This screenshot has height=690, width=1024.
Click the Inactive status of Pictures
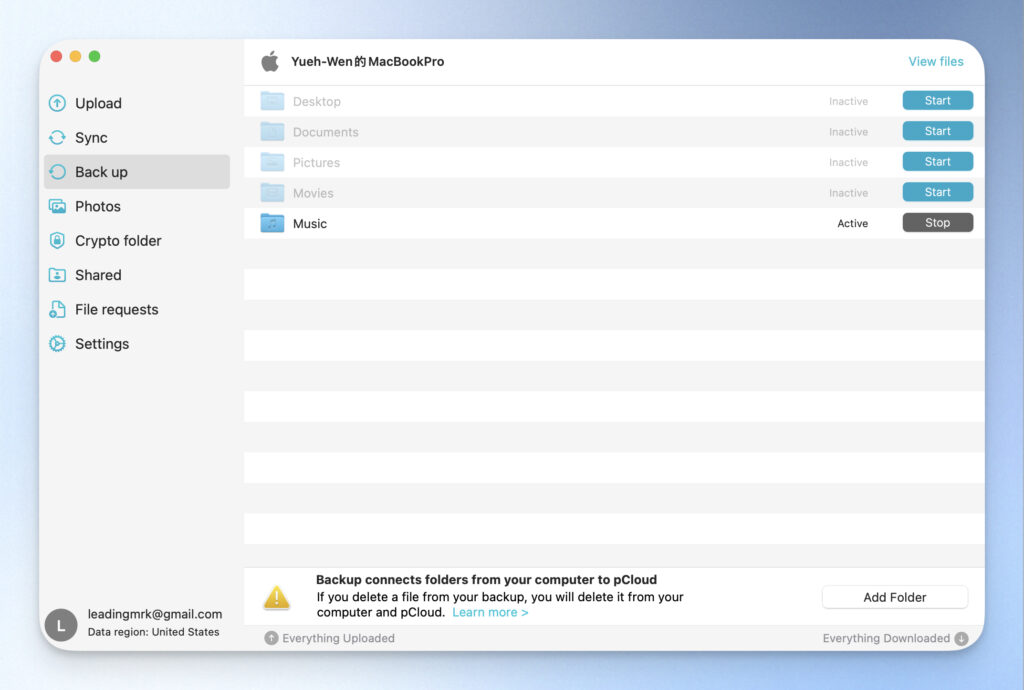[x=848, y=163]
